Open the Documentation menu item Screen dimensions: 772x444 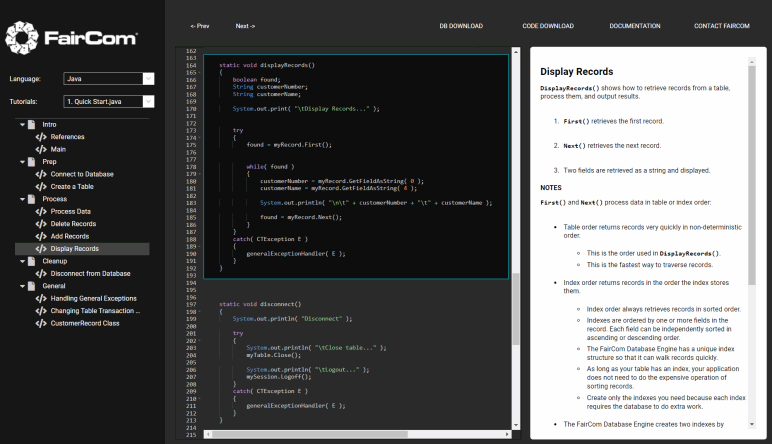(x=635, y=26)
